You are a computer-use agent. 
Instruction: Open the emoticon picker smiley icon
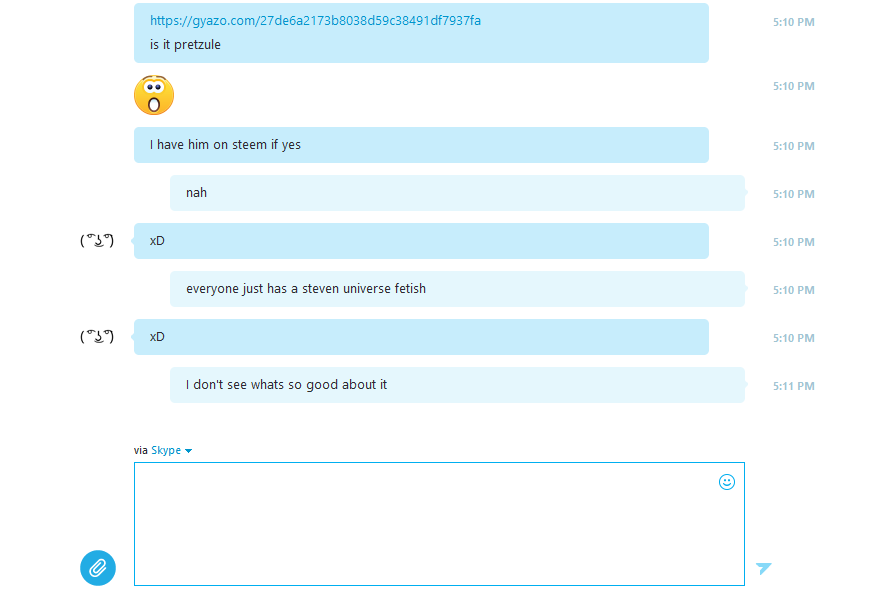click(726, 482)
